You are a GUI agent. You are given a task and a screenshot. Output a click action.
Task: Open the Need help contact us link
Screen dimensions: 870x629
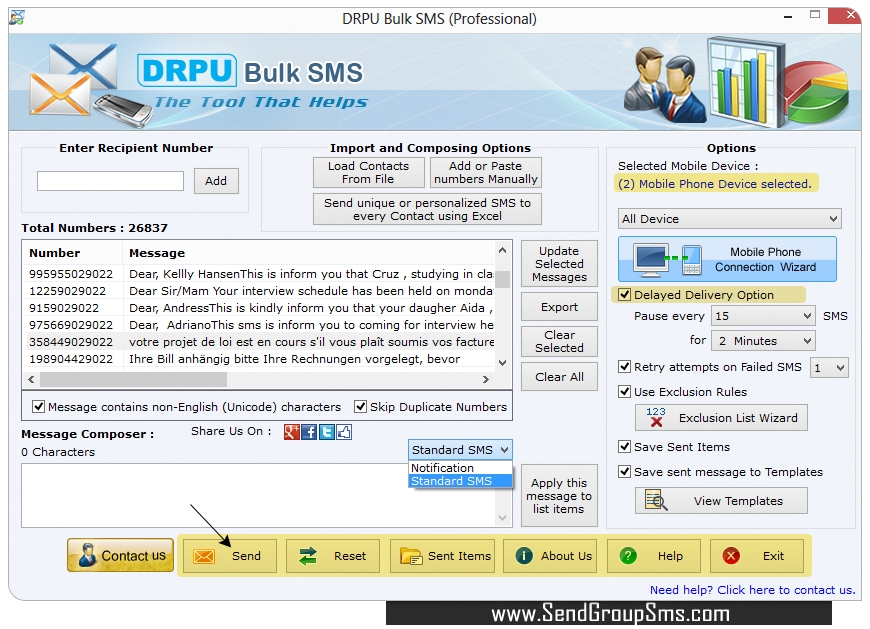point(752,590)
